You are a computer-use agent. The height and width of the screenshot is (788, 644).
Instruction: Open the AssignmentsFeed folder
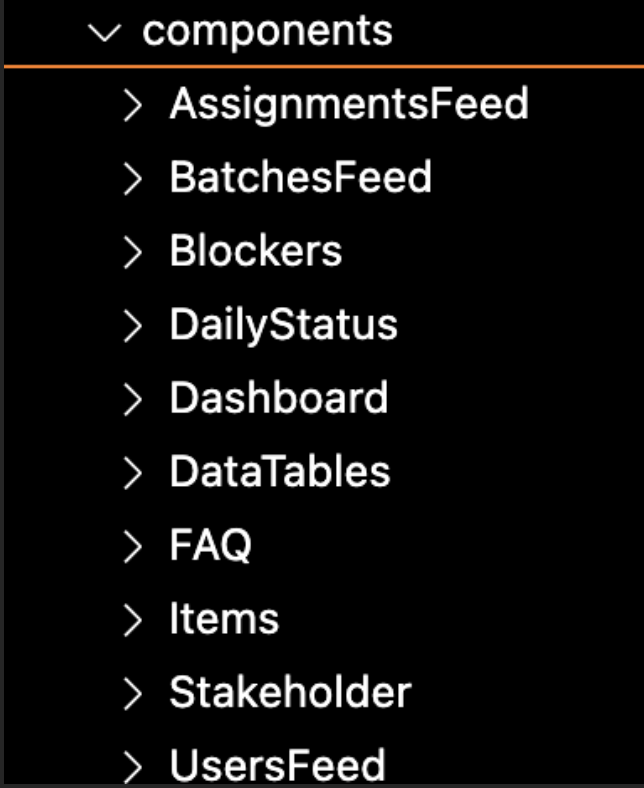[348, 103]
